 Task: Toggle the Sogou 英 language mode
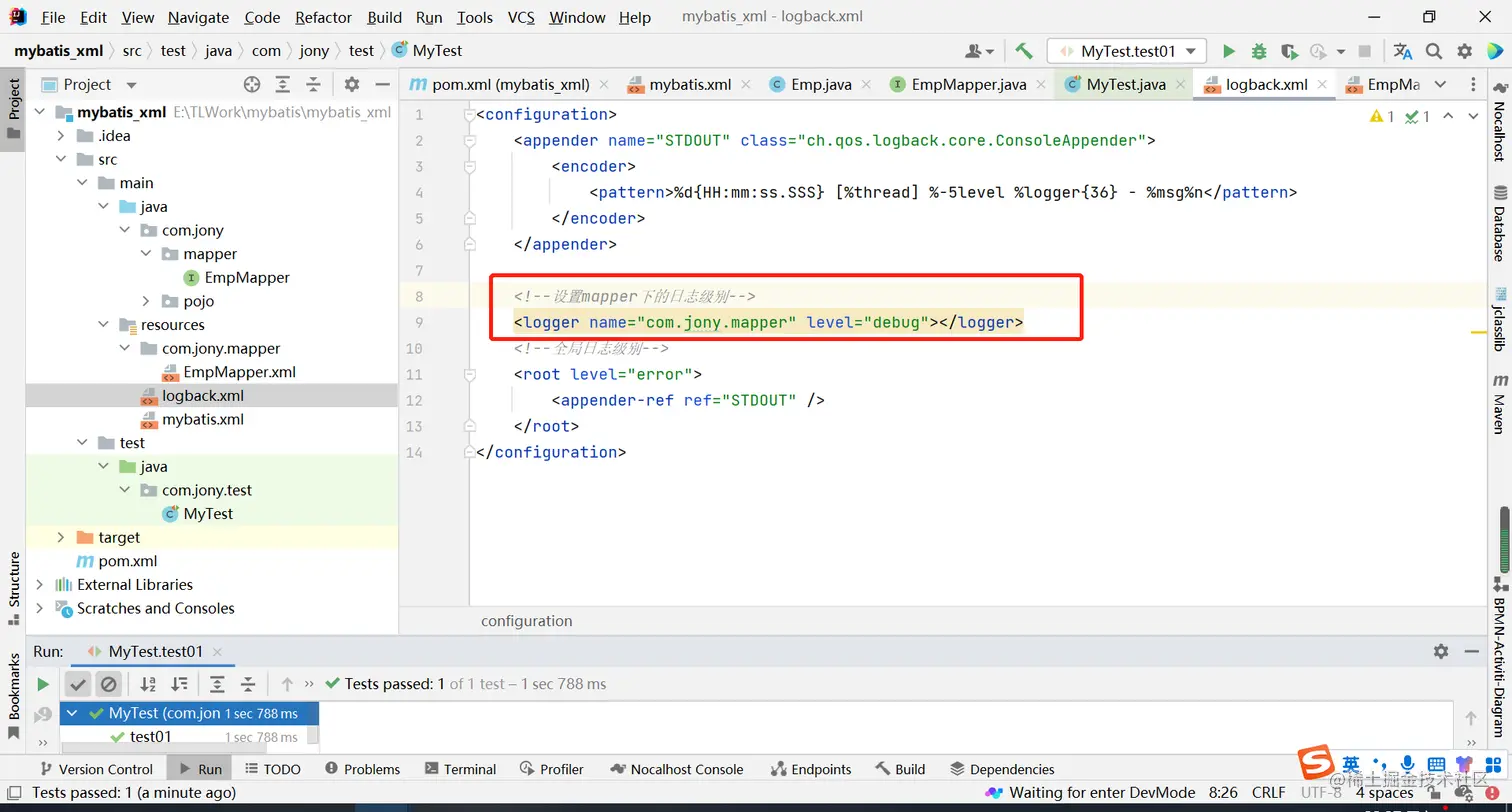click(1351, 764)
